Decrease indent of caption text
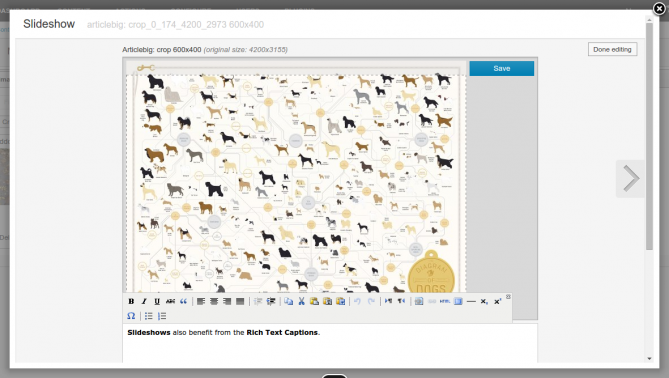 coord(258,301)
